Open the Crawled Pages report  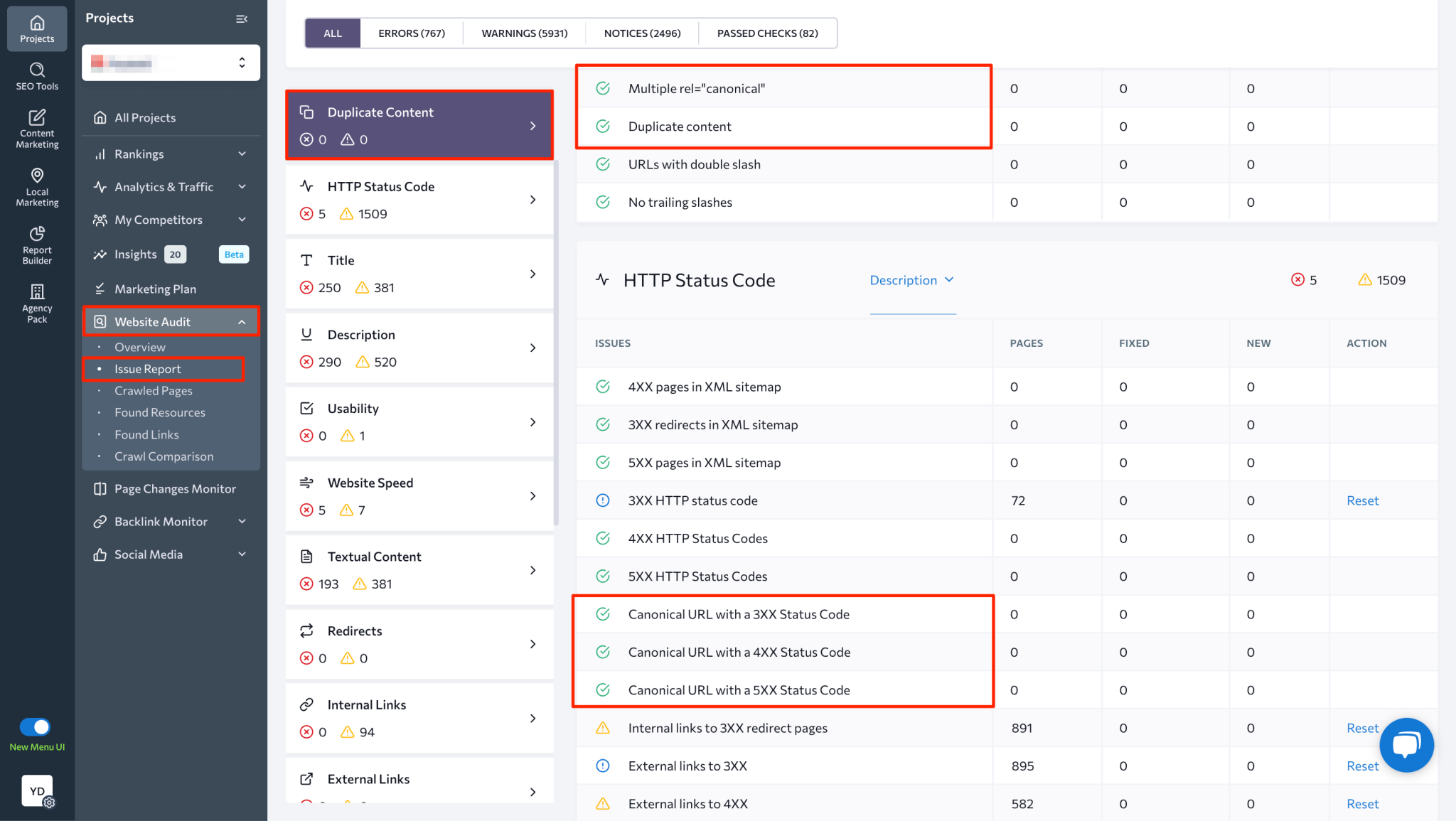click(153, 390)
